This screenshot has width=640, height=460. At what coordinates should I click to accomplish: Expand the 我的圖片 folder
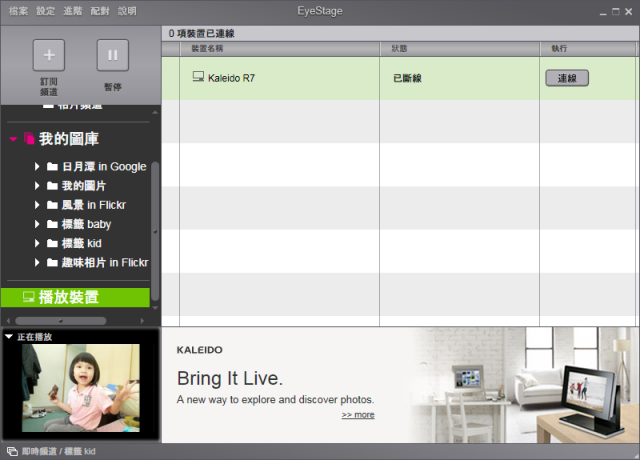[x=37, y=186]
